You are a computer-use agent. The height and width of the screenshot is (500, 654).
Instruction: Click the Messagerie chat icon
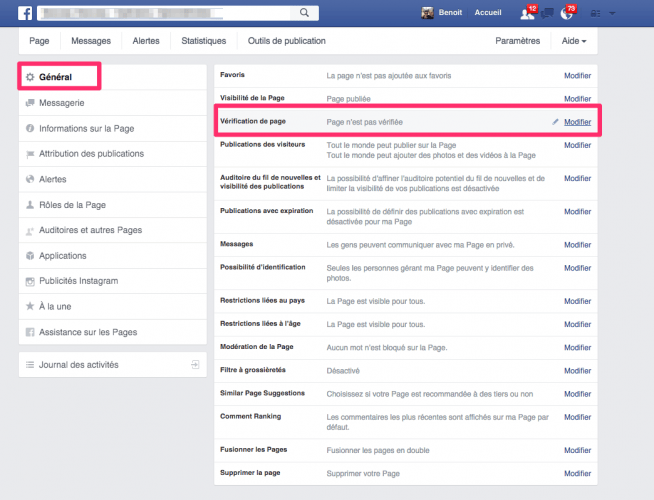30,103
